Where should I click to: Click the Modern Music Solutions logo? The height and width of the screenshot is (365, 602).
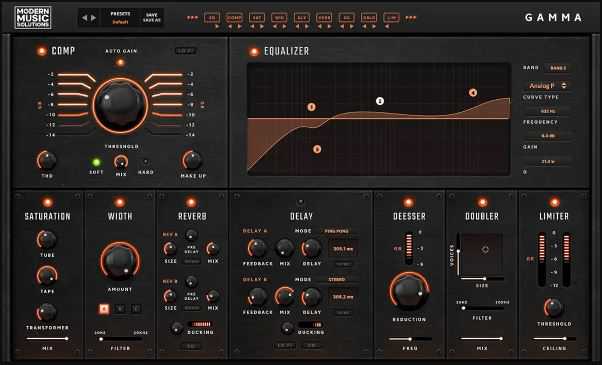(33, 18)
